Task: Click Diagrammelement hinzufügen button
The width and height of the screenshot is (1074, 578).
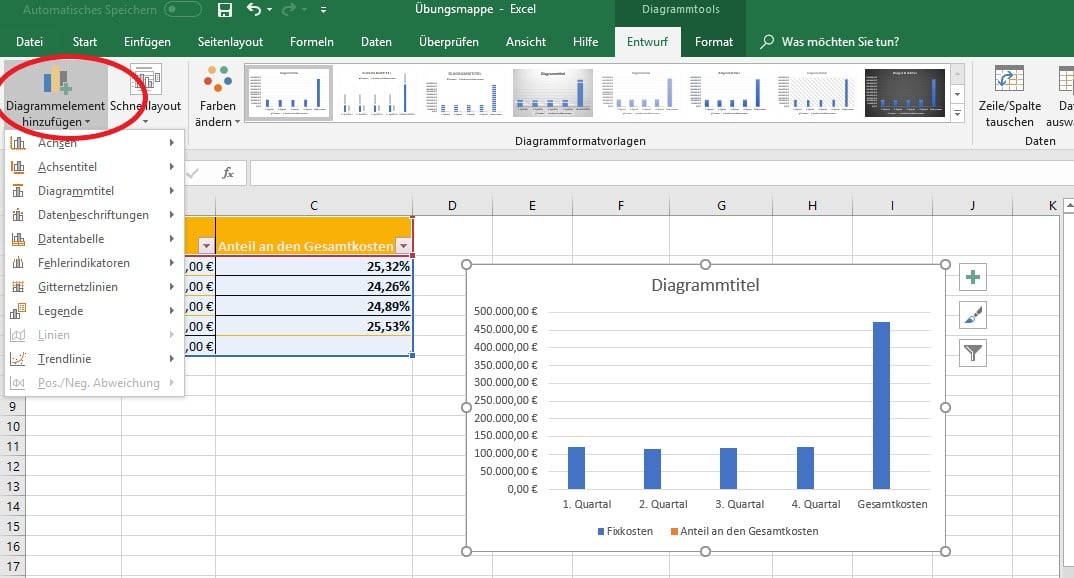Action: pos(55,96)
